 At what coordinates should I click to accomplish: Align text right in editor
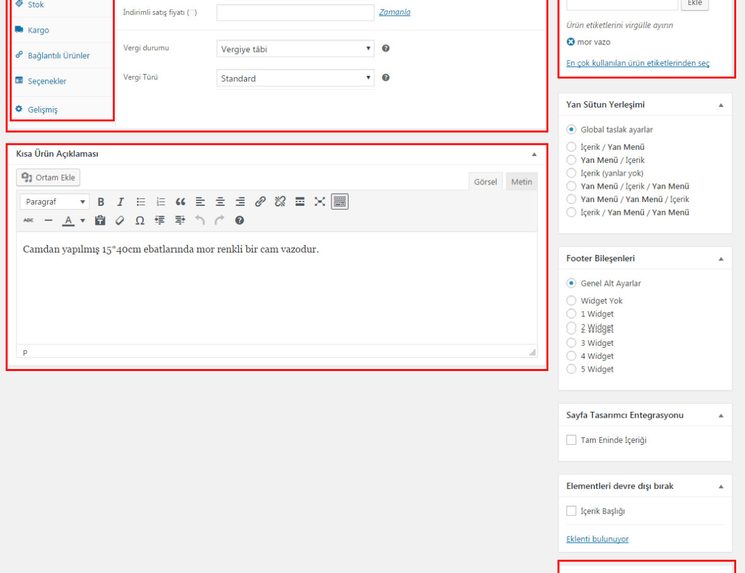(x=240, y=201)
